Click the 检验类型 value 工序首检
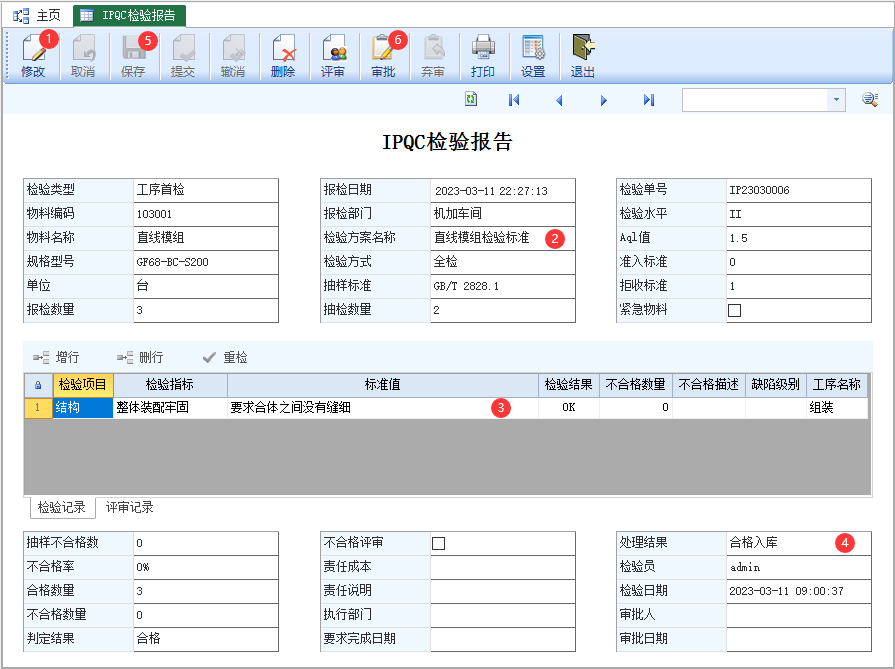This screenshot has height=669, width=895. pyautogui.click(x=205, y=190)
